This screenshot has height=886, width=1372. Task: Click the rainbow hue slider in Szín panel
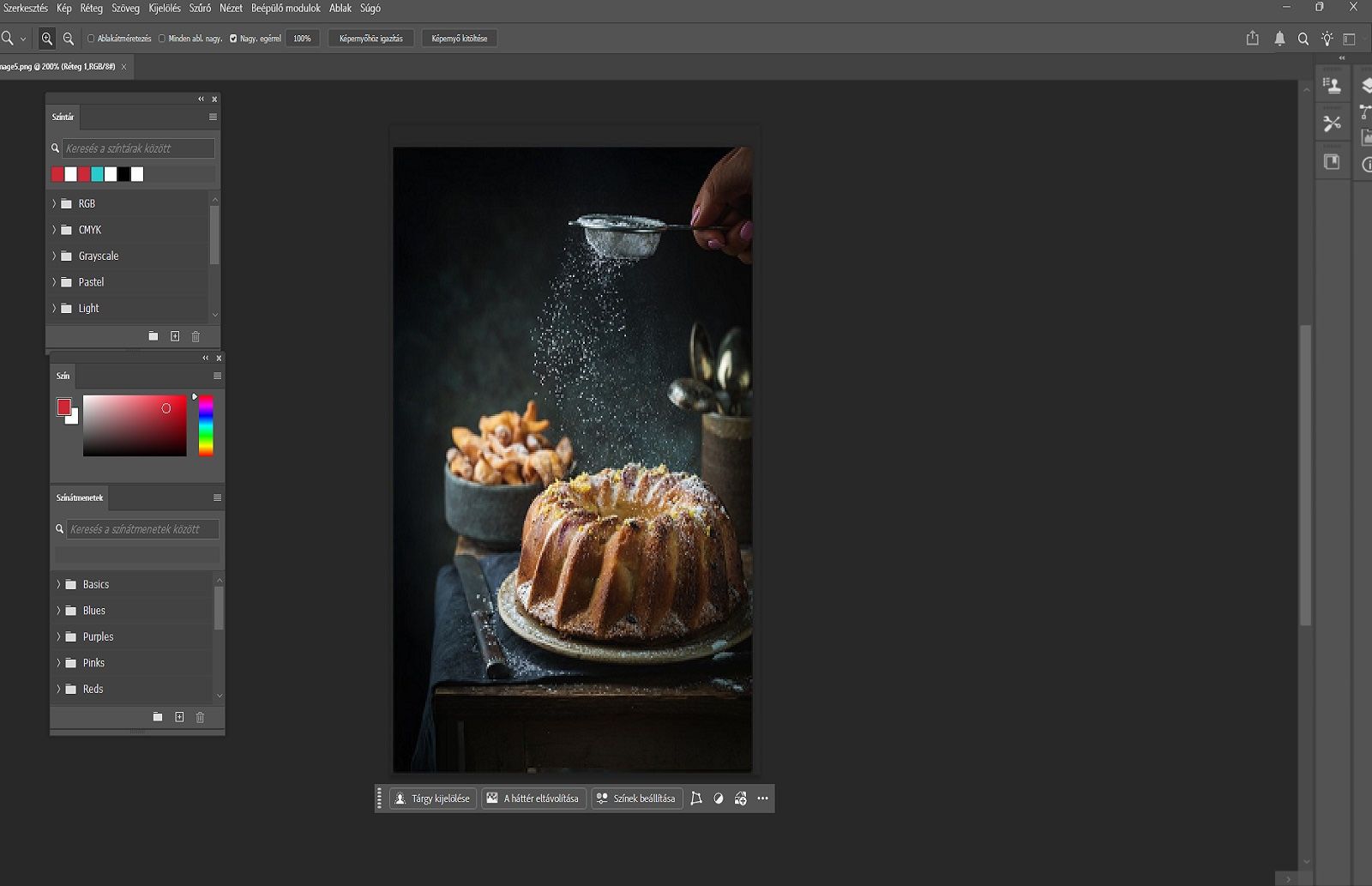click(x=206, y=425)
